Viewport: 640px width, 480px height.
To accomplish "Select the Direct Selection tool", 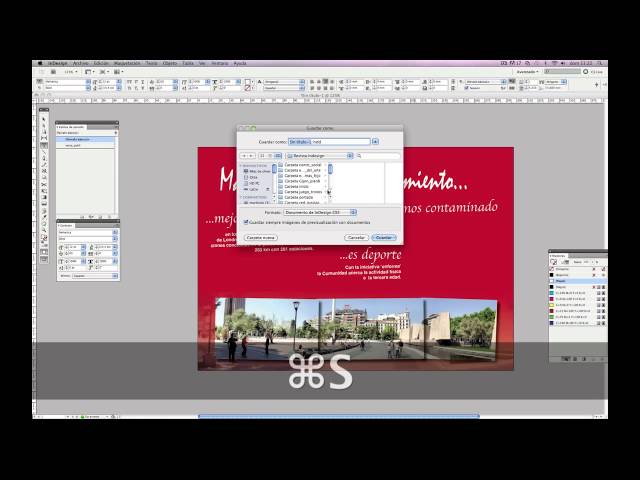I will tap(44, 126).
